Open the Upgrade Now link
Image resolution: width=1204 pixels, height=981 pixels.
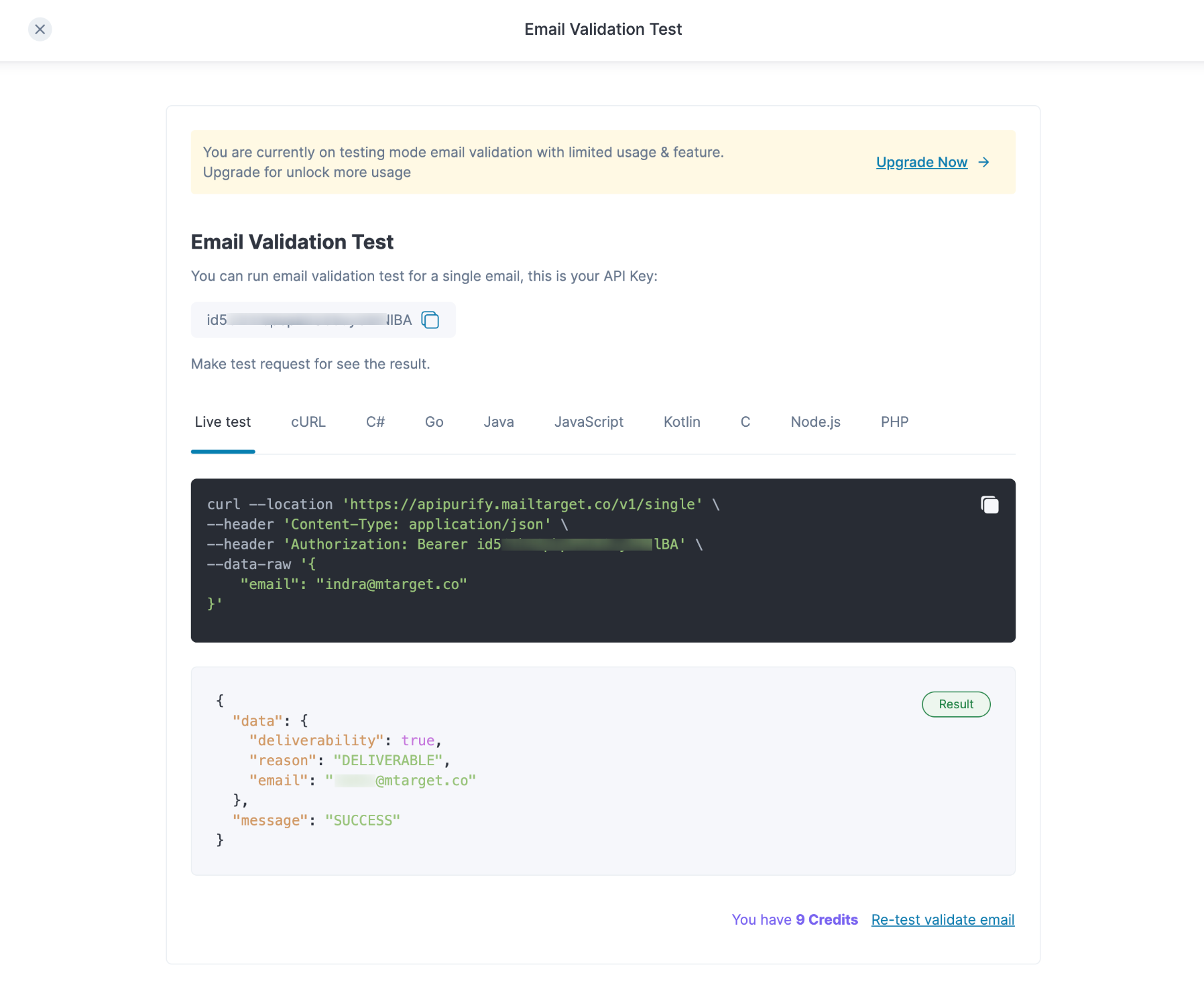[x=921, y=162]
